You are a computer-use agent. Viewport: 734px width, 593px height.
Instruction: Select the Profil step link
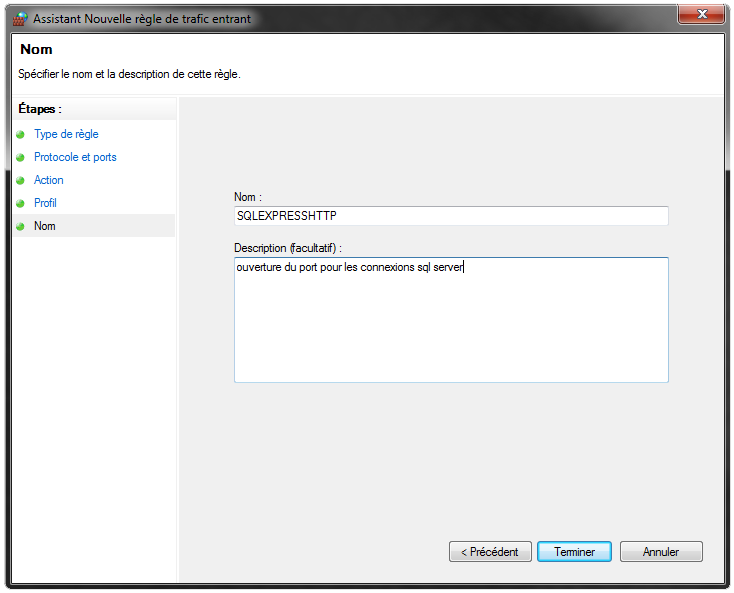pyautogui.click(x=45, y=203)
